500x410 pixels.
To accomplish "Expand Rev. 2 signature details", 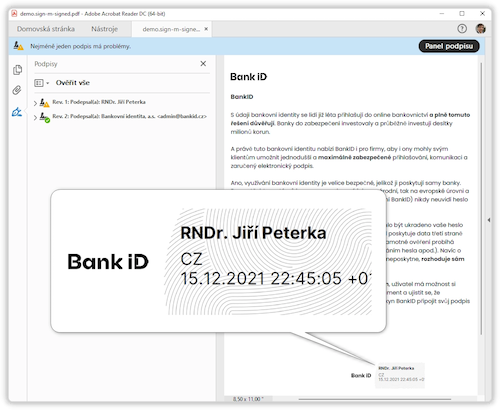I will [x=35, y=117].
